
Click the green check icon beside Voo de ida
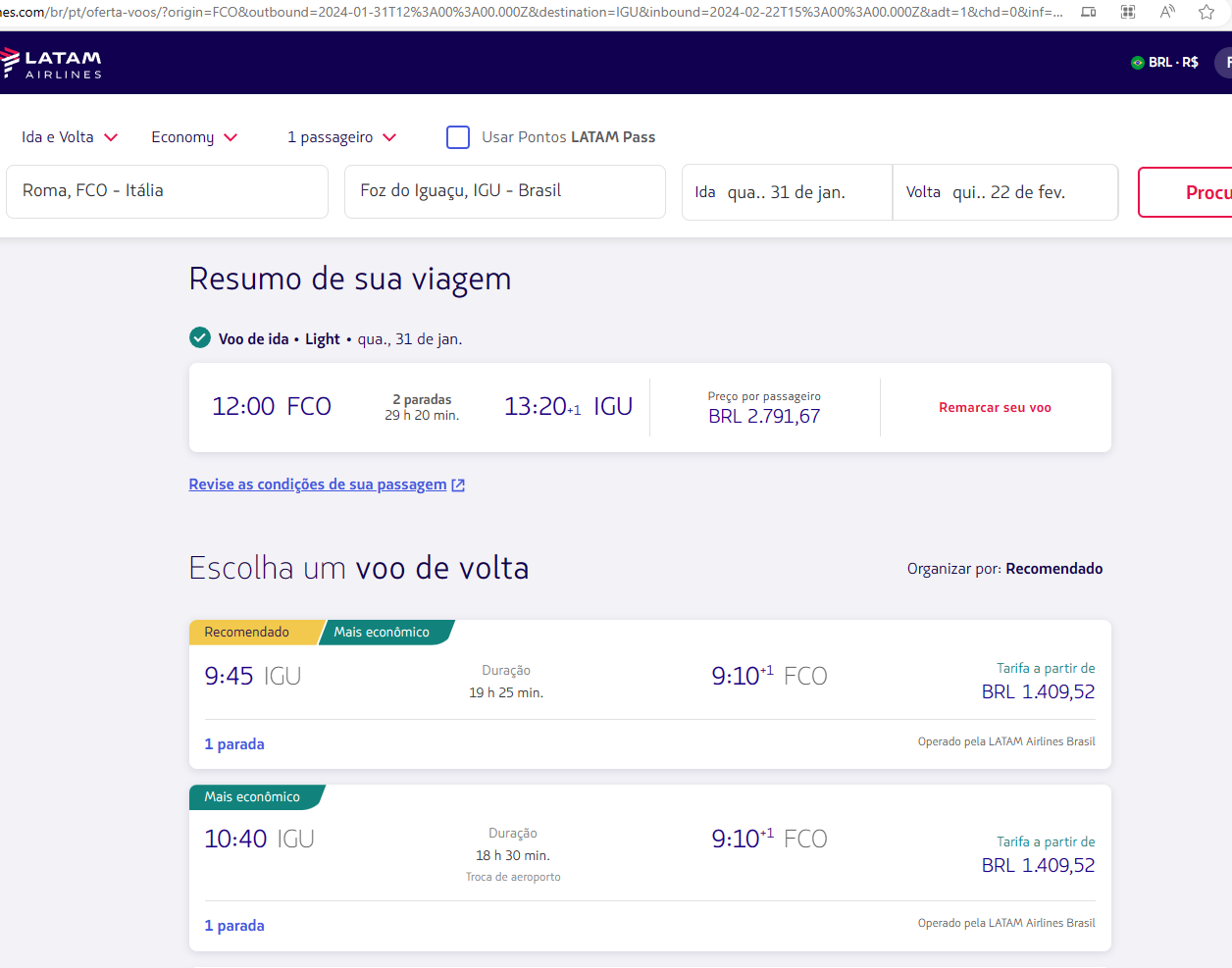coord(200,337)
